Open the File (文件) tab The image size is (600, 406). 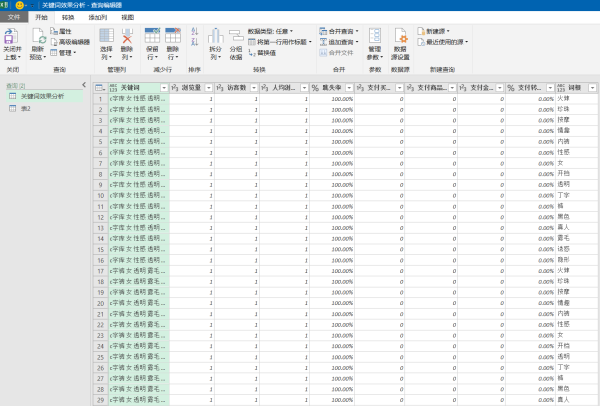(x=14, y=17)
